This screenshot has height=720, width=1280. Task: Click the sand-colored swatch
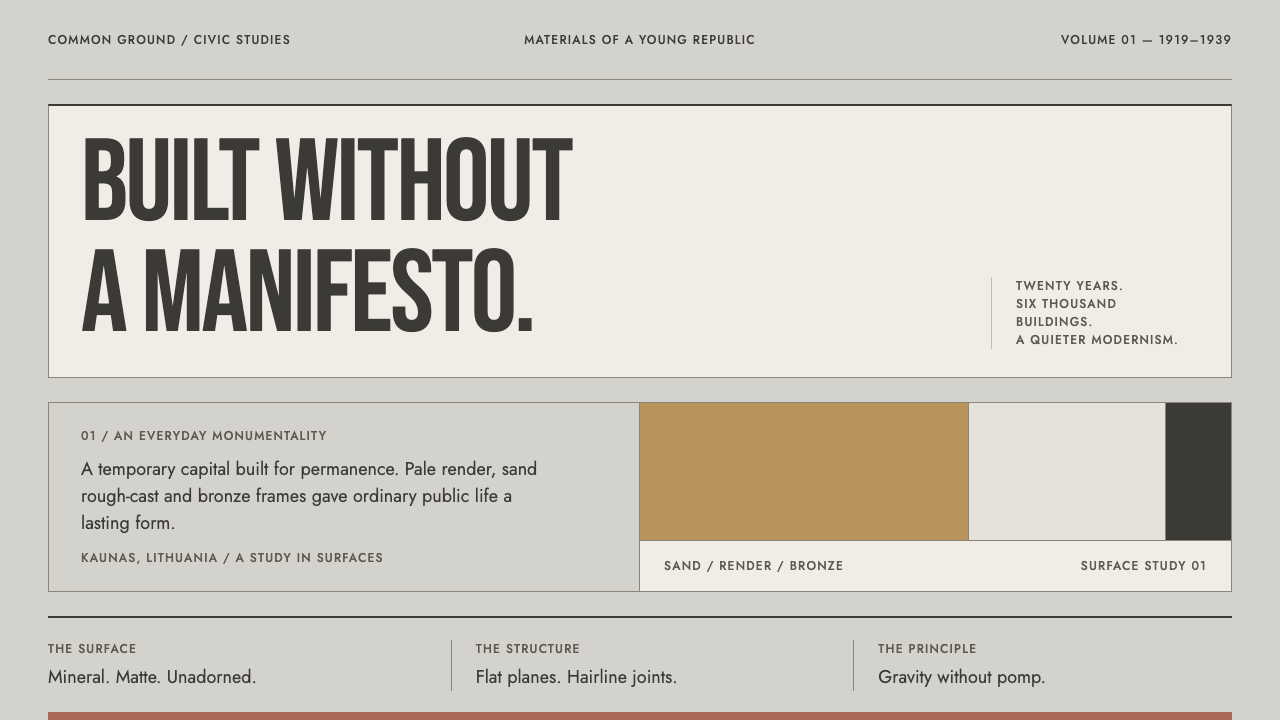pos(804,472)
